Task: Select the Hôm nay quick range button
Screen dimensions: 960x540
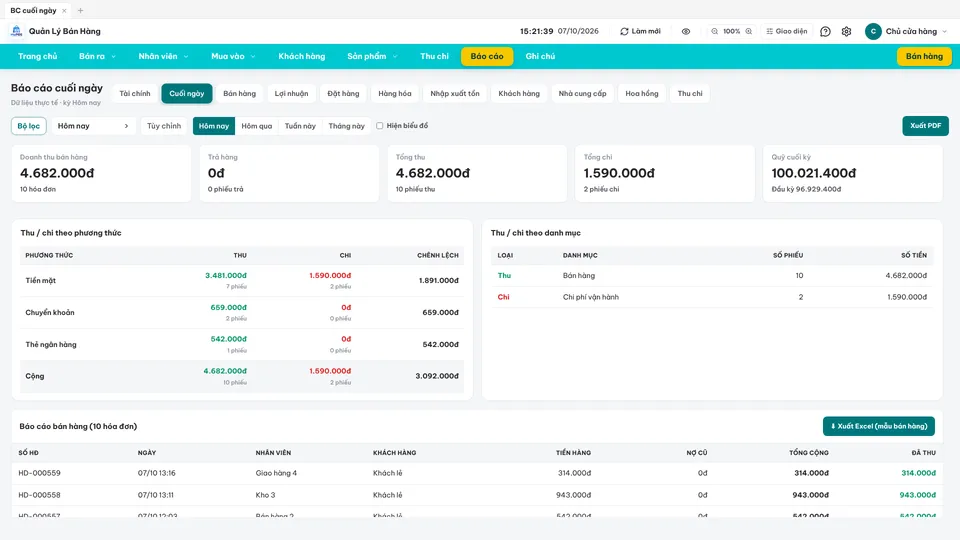Action: click(214, 126)
